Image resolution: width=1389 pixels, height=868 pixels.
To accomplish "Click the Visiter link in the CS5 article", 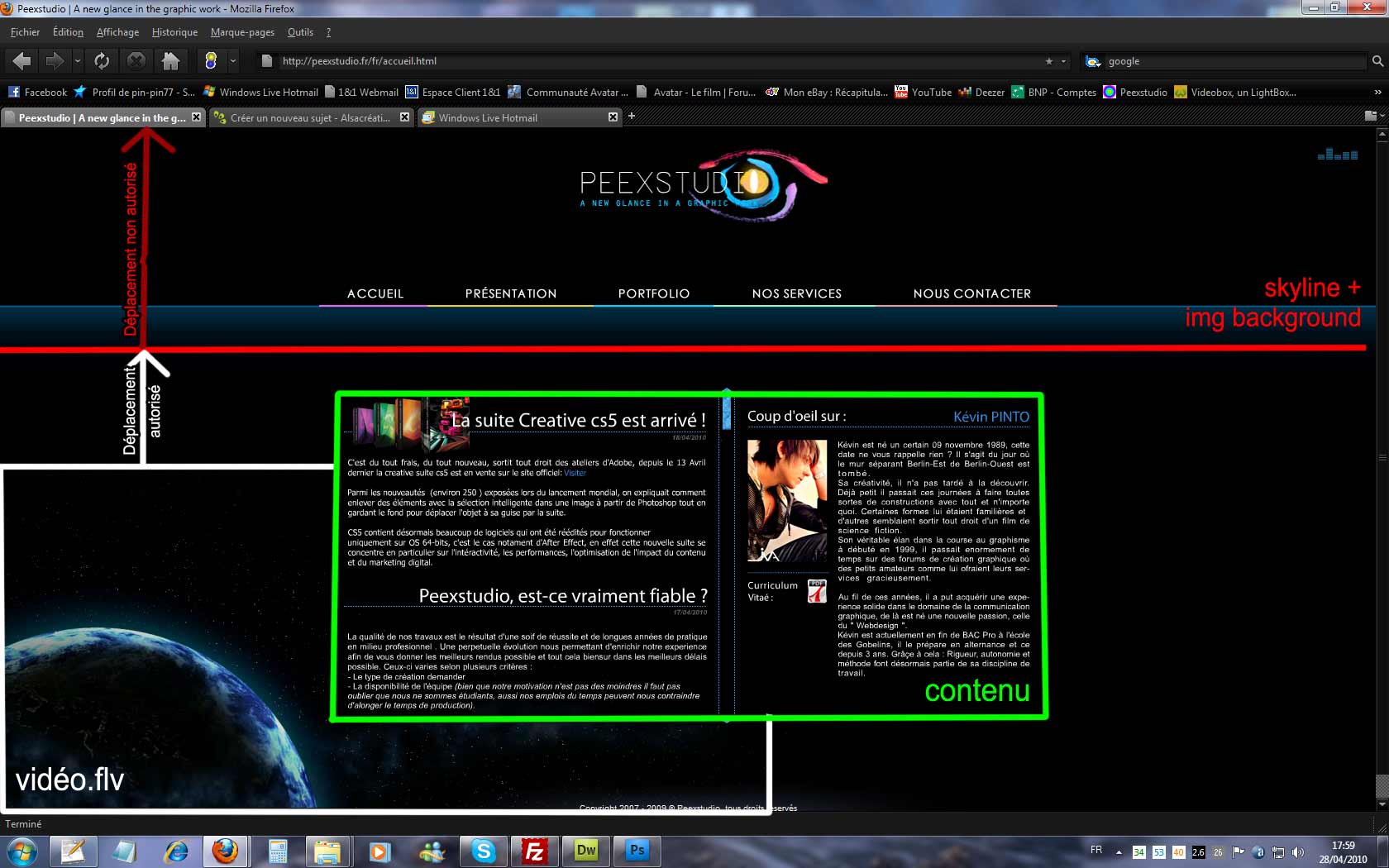I will 575,473.
